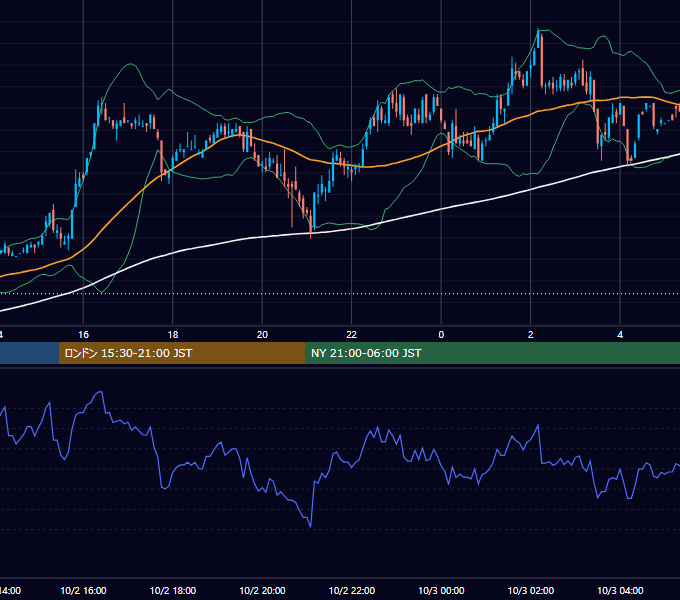Click the 10/3 00:00 date label
Image resolution: width=680 pixels, height=600 pixels.
pyautogui.click(x=441, y=590)
